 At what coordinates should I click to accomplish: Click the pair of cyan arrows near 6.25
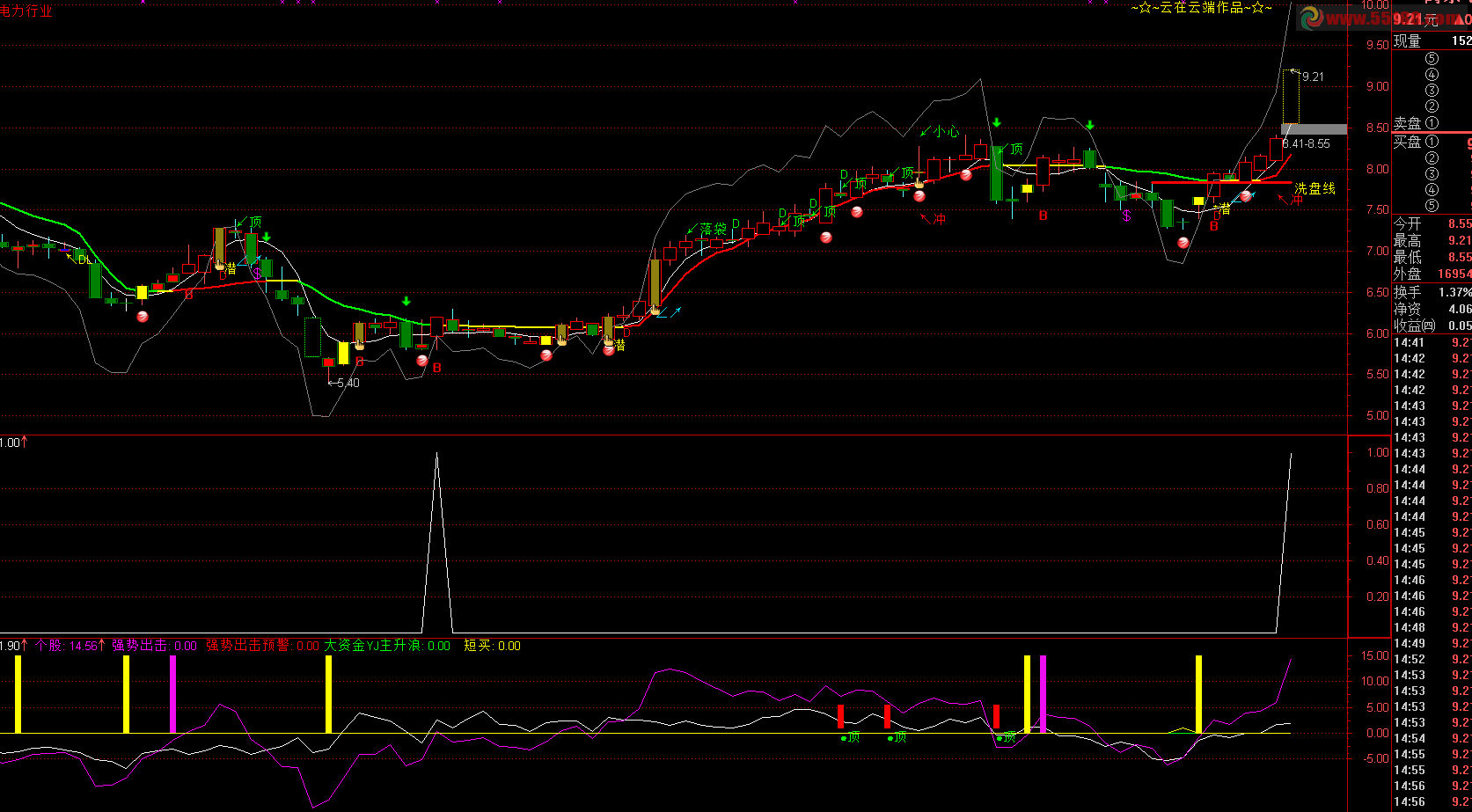669,311
